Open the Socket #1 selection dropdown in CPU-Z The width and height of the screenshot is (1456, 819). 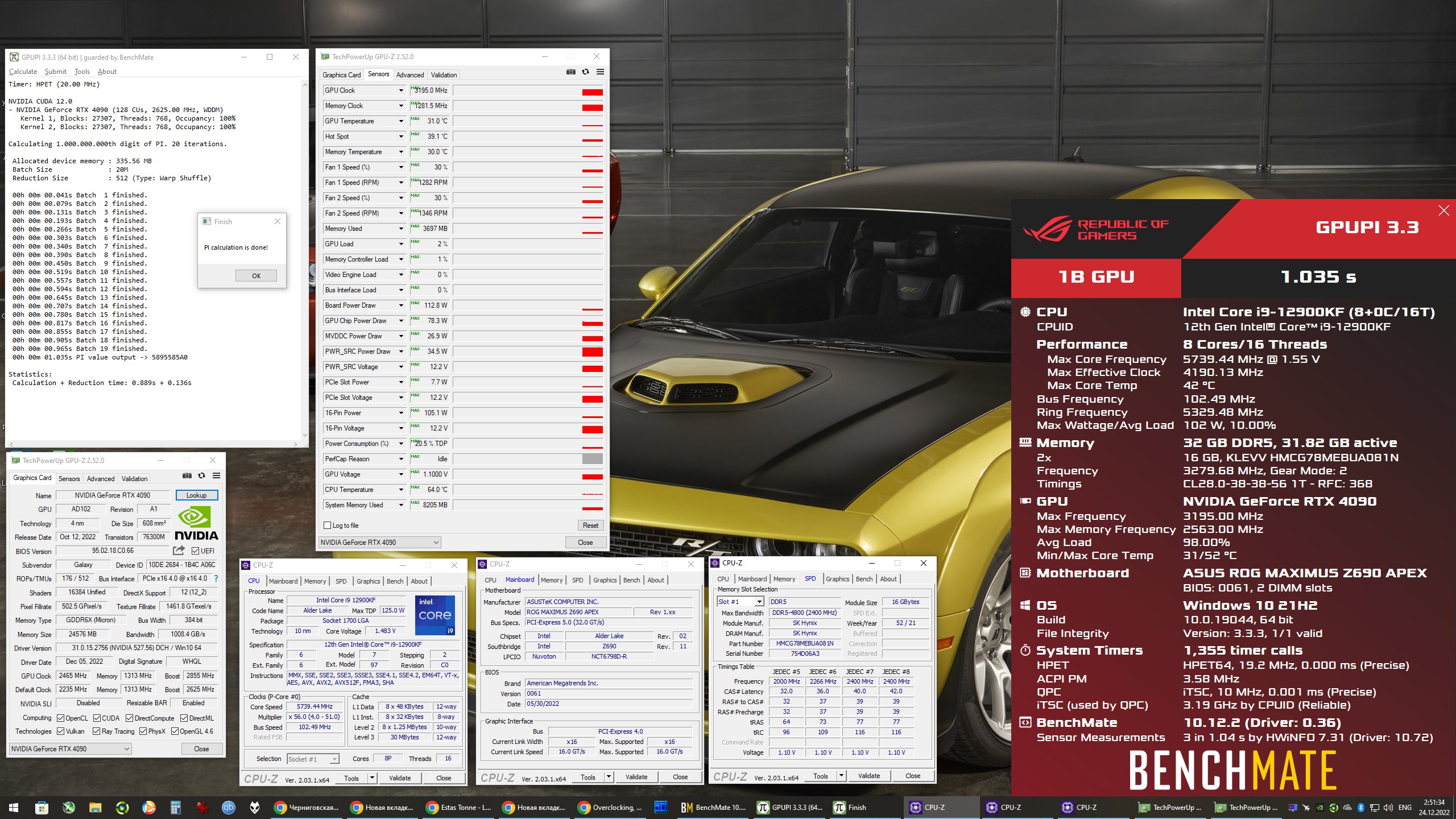(313, 759)
